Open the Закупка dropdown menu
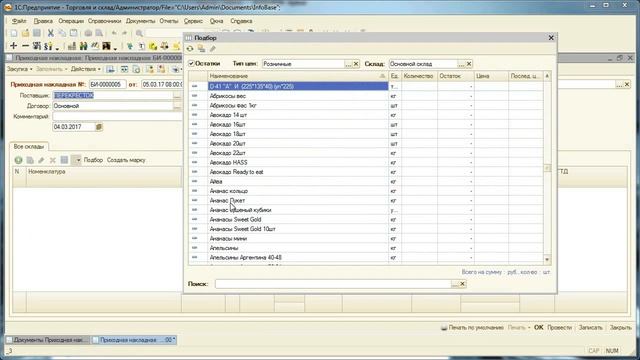The height and width of the screenshot is (360, 640). coord(20,69)
